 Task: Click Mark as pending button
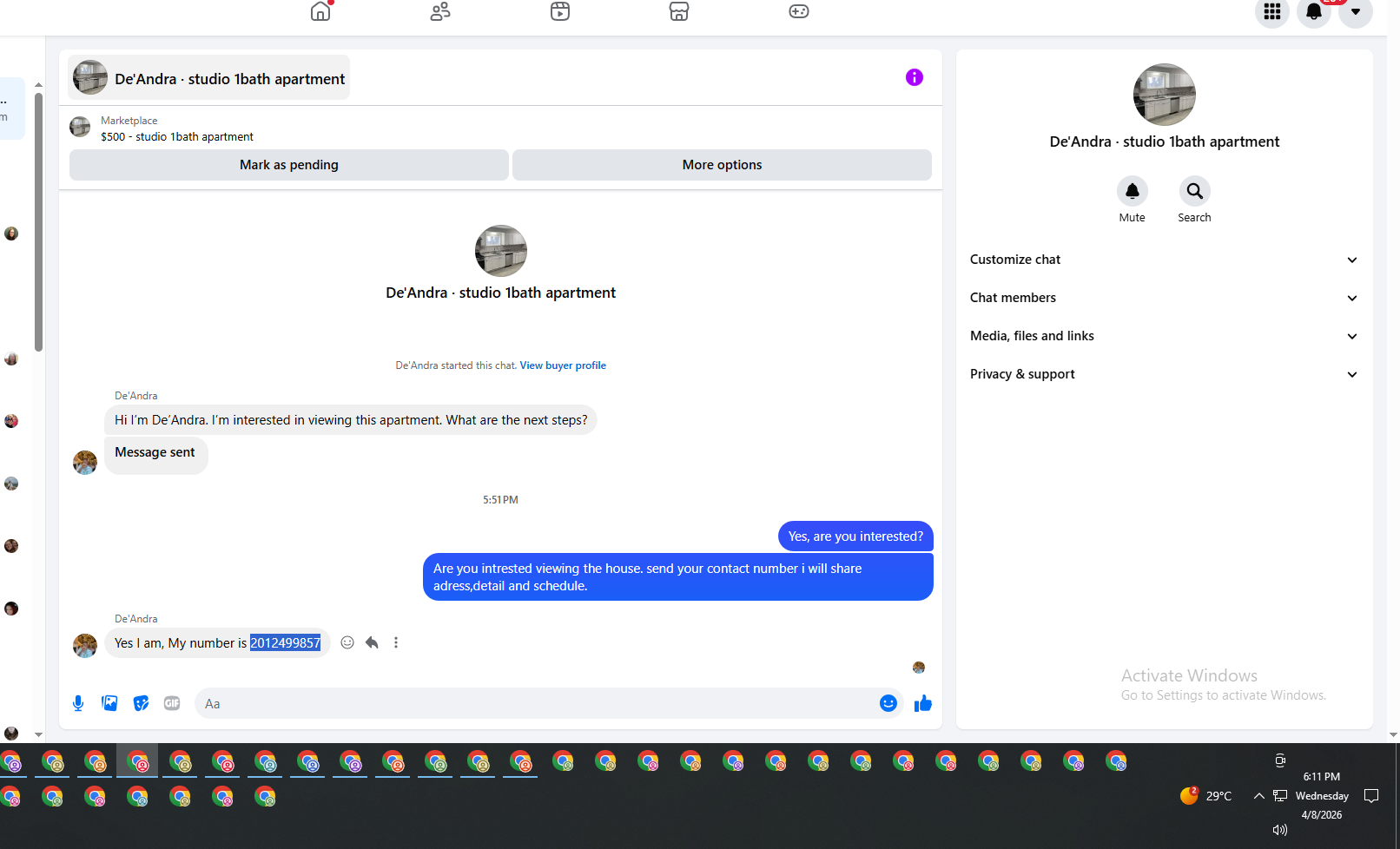[289, 165]
